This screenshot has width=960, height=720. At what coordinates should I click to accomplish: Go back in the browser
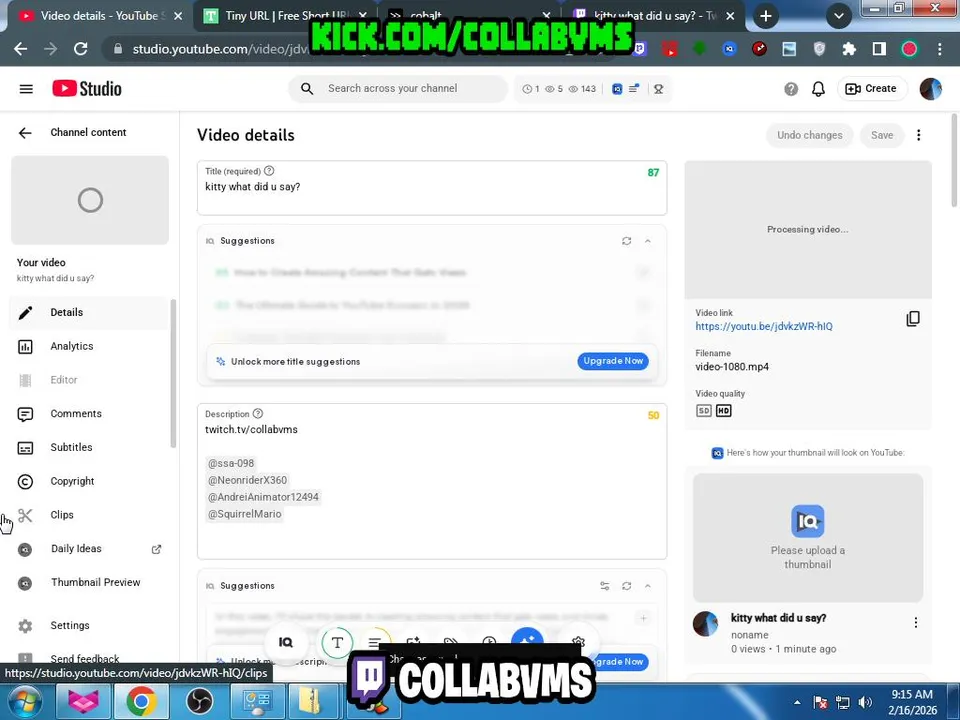(20, 49)
